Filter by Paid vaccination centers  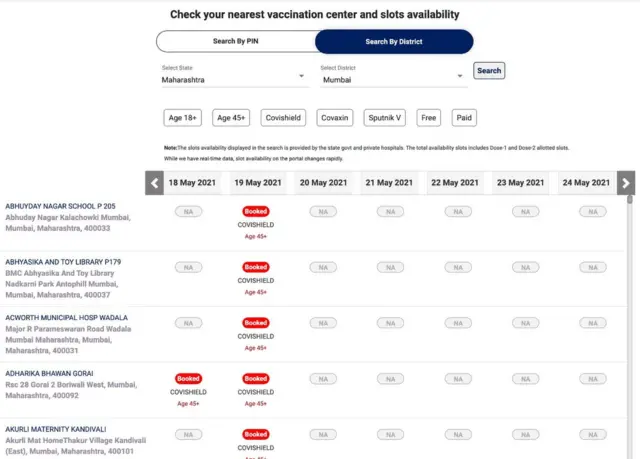[464, 118]
